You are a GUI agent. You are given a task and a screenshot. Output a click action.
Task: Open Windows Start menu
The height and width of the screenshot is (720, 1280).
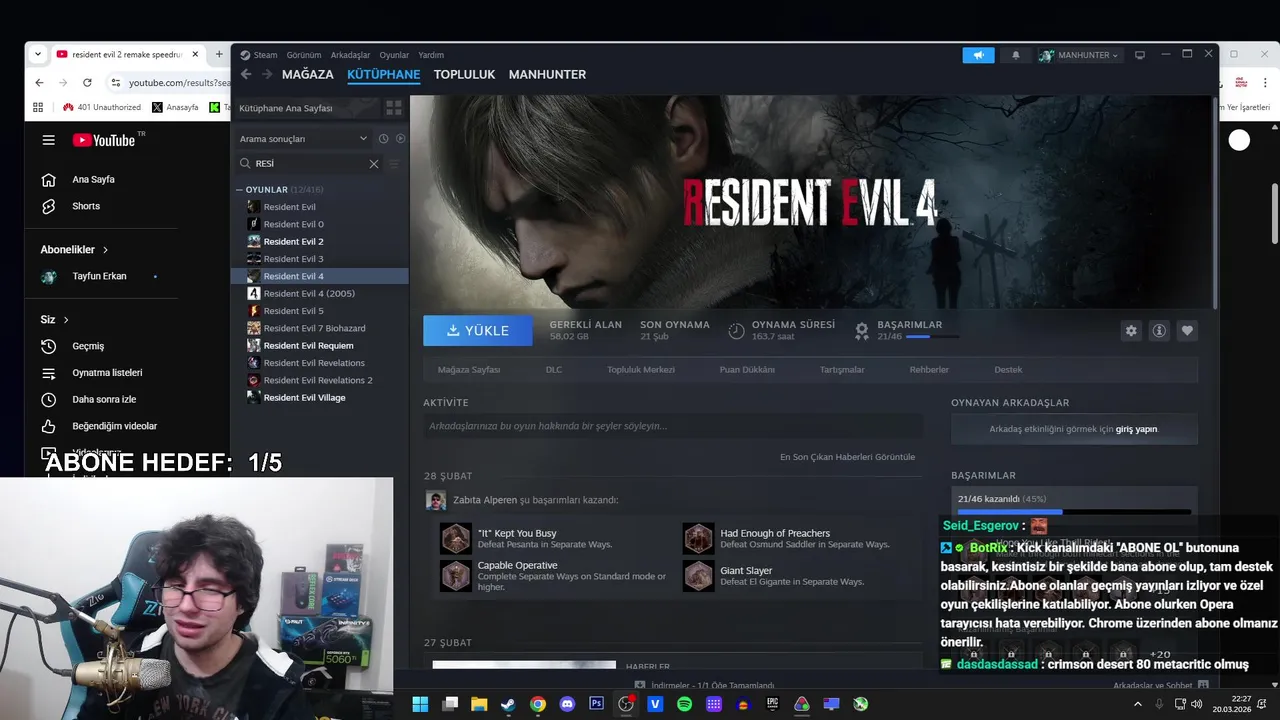point(420,704)
